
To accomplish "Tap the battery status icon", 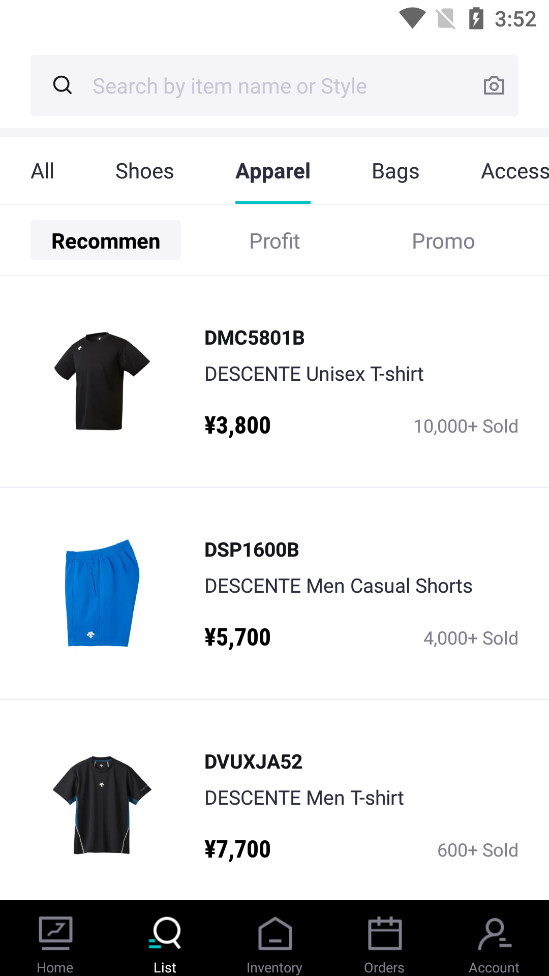I will (476, 19).
